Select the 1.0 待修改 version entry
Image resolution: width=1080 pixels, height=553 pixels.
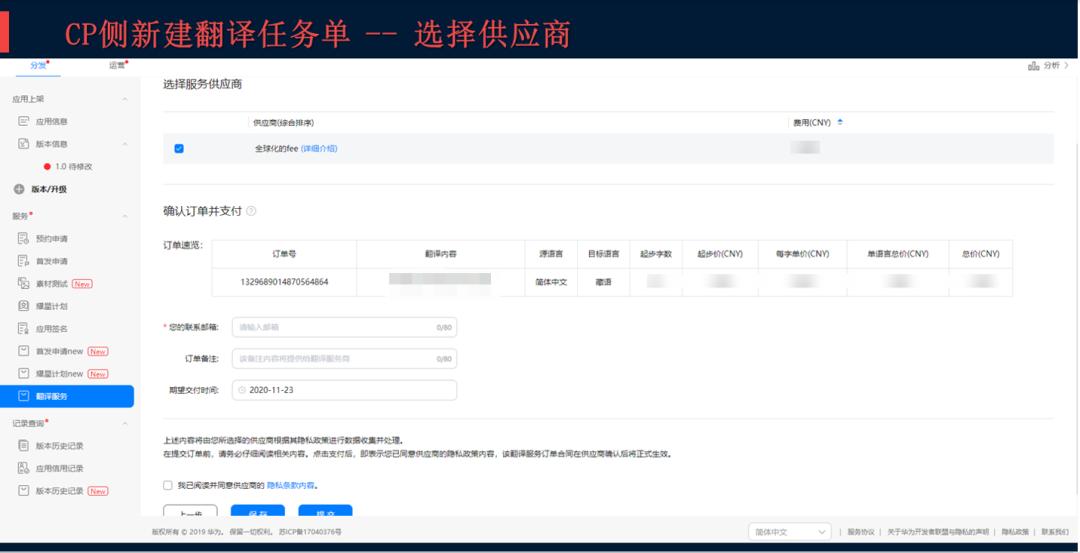[x=74, y=167]
